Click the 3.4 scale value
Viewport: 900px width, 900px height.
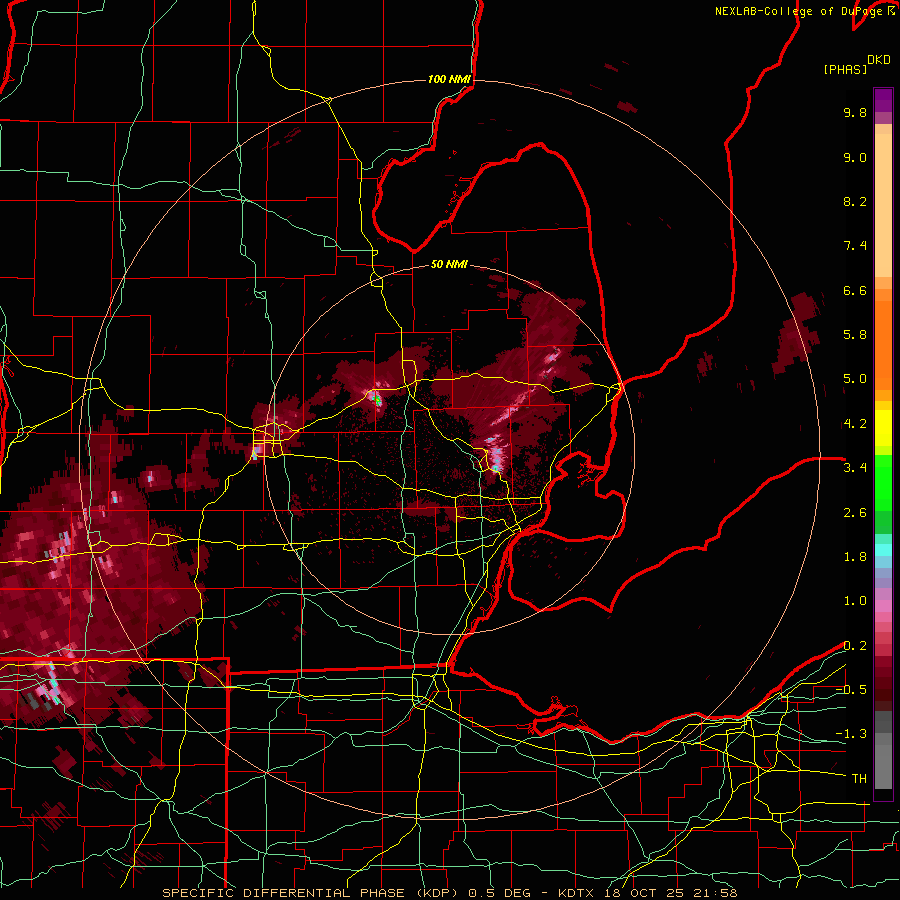[855, 468]
